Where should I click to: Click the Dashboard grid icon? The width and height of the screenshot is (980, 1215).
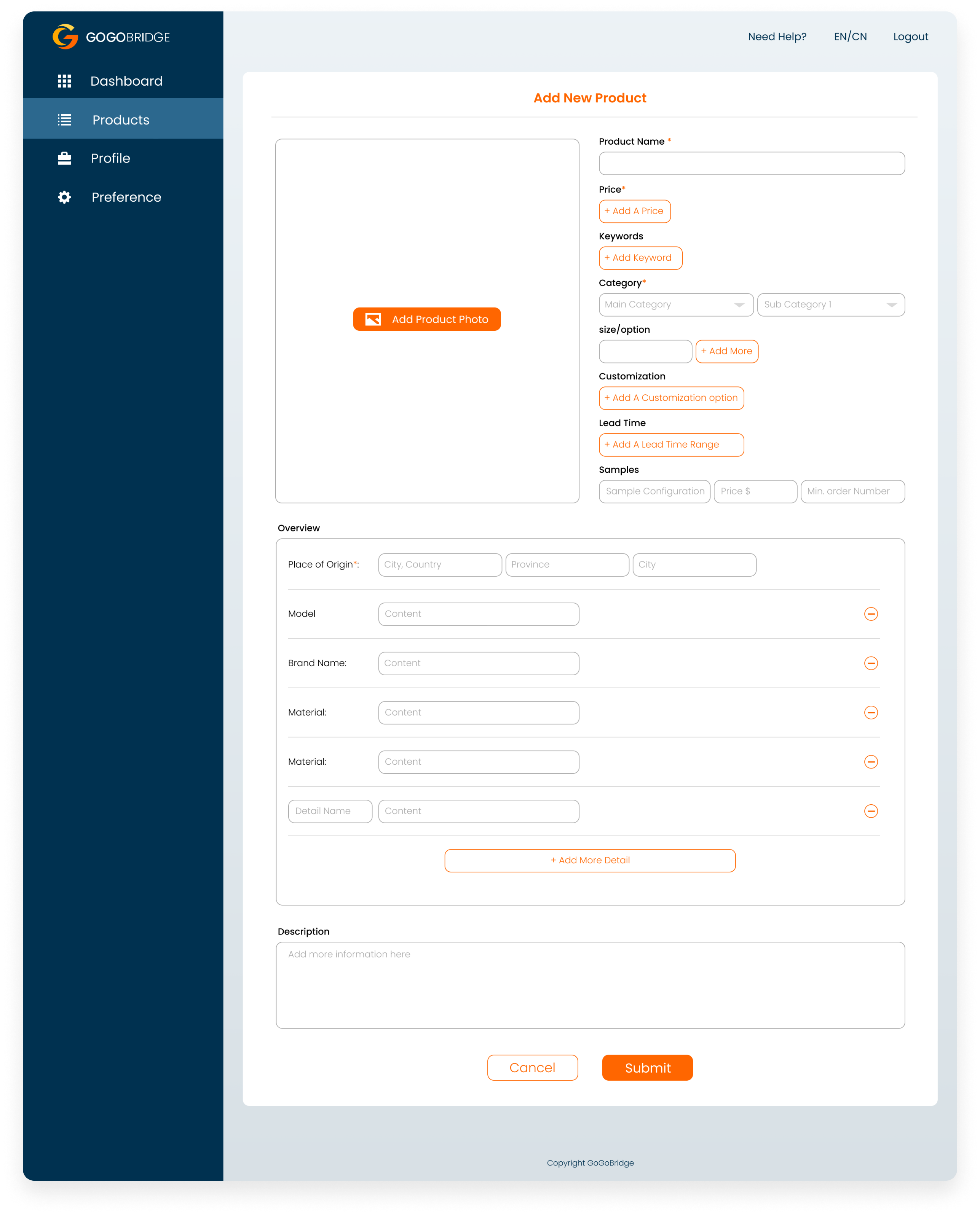[x=64, y=81]
